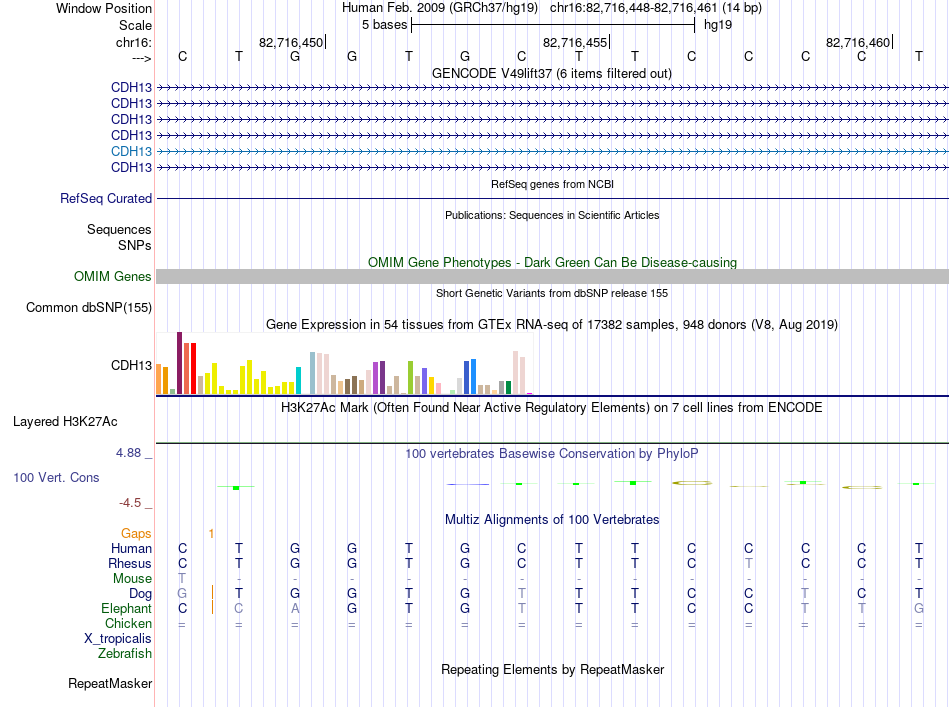Click the green PhyloP bar near the left
The width and height of the screenshot is (950, 707).
coord(236,488)
